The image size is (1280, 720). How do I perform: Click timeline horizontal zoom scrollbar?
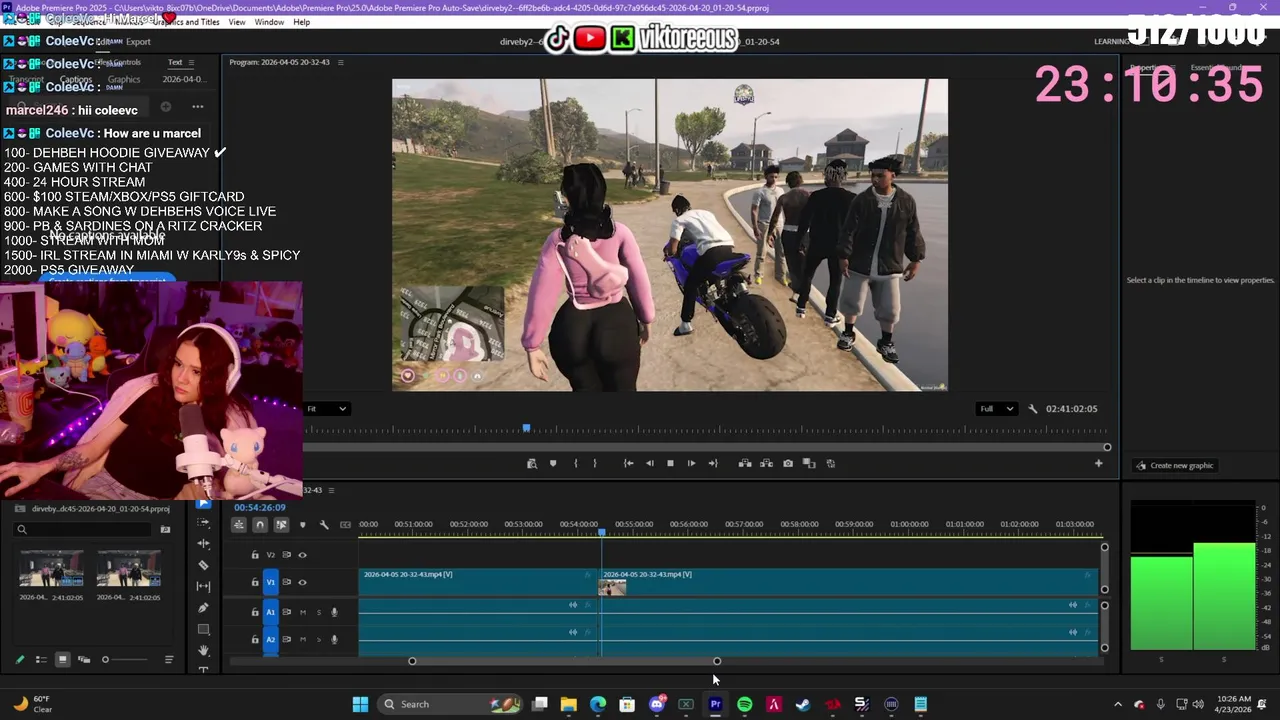pyautogui.click(x=564, y=661)
